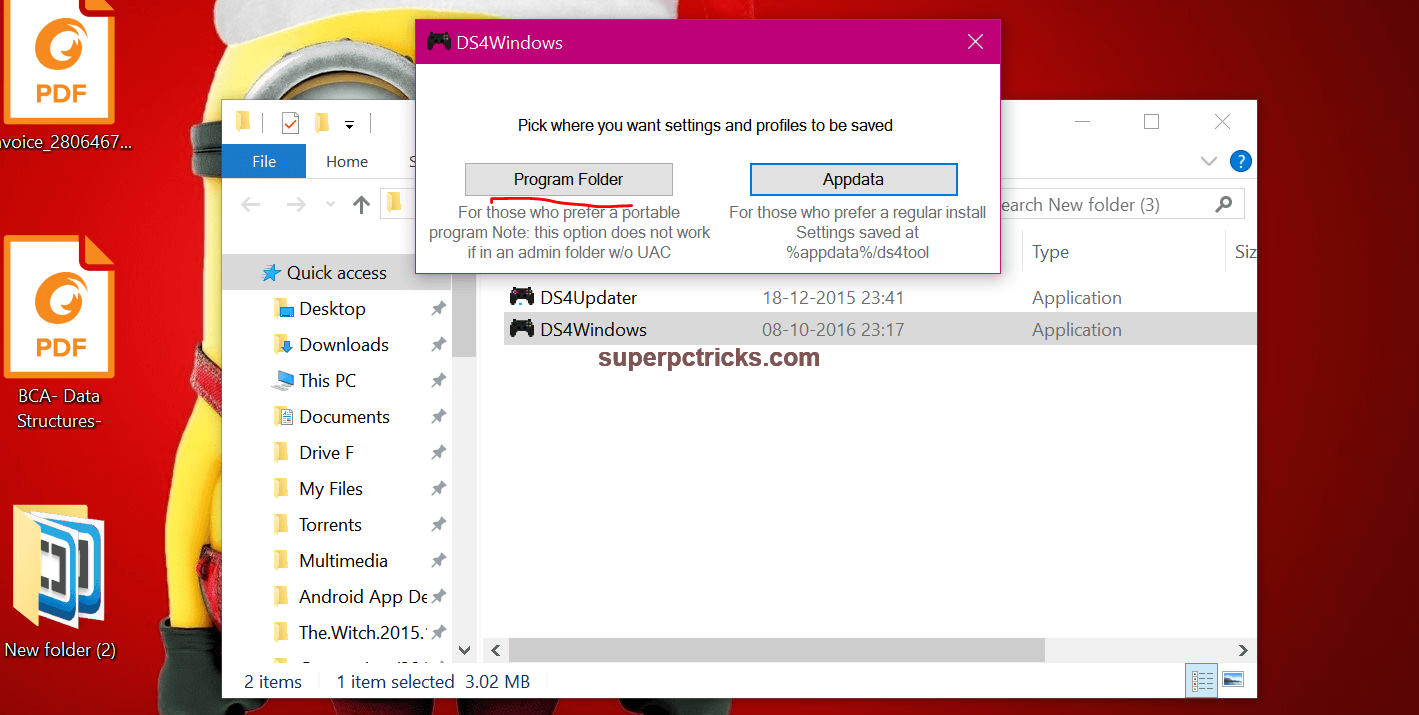Navigate up one folder level
The height and width of the screenshot is (715, 1419).
362,205
